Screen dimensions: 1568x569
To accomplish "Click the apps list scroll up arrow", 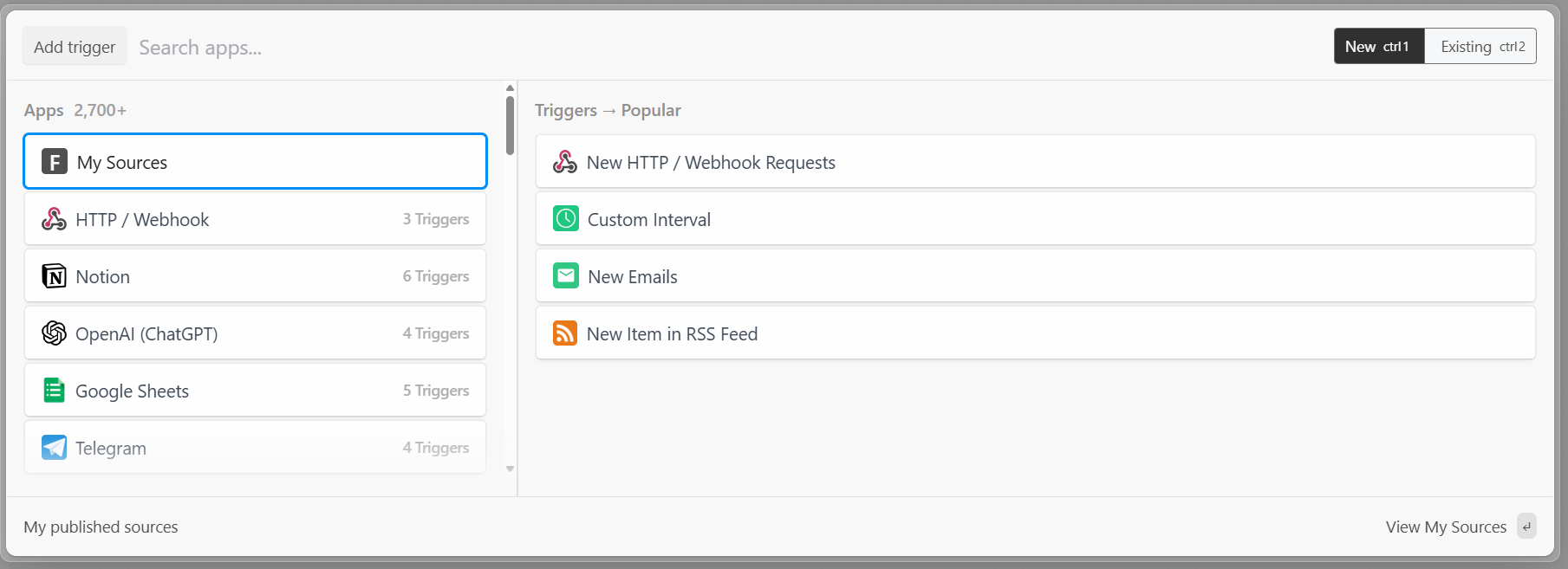I will [510, 88].
